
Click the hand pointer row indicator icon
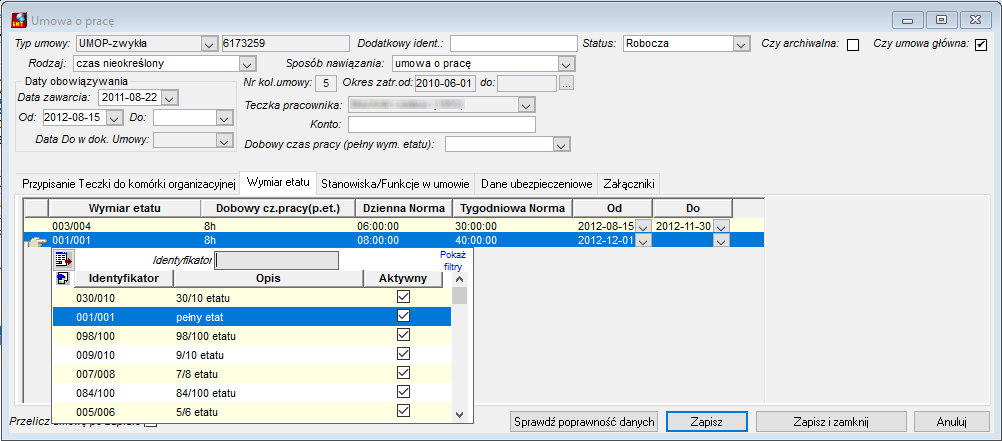pos(36,242)
